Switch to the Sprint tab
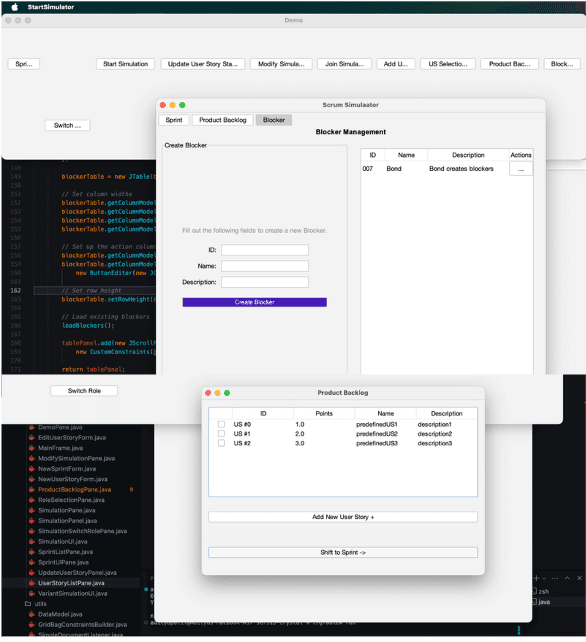 pyautogui.click(x=174, y=120)
